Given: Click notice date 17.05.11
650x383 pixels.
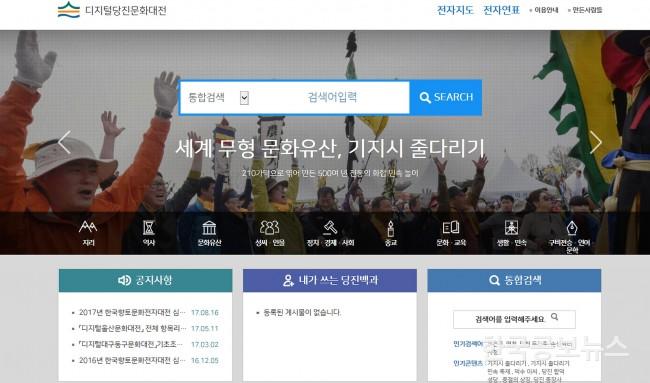Looking at the screenshot, I should click(x=205, y=329).
